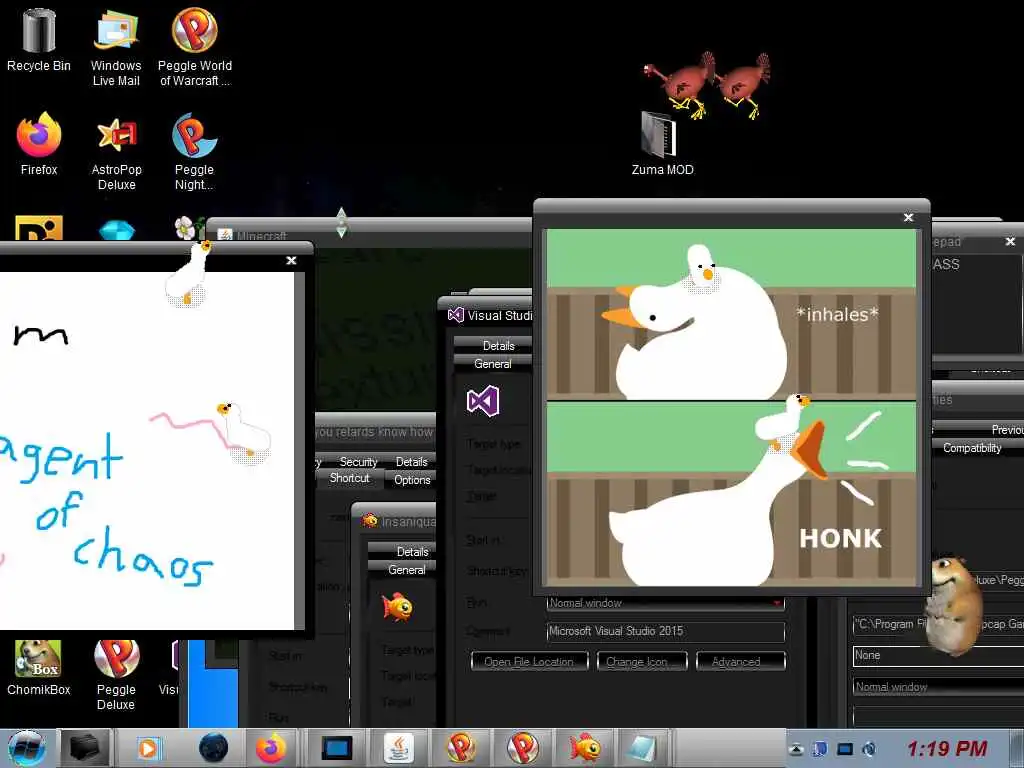The height and width of the screenshot is (768, 1024).
Task: Click the shortcut key field showing None
Action: click(x=938, y=655)
